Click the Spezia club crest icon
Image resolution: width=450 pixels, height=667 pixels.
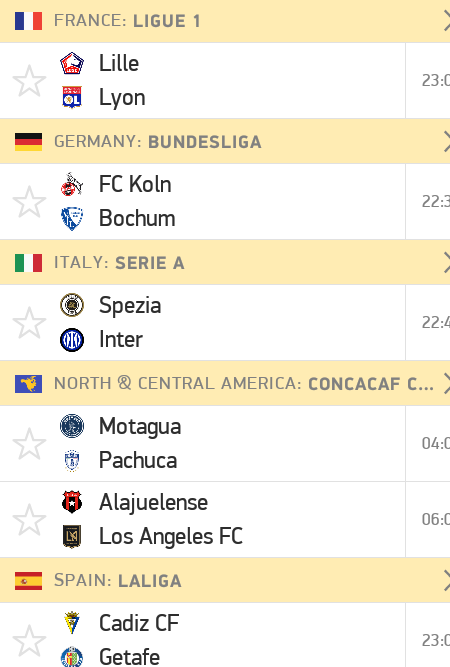72,305
